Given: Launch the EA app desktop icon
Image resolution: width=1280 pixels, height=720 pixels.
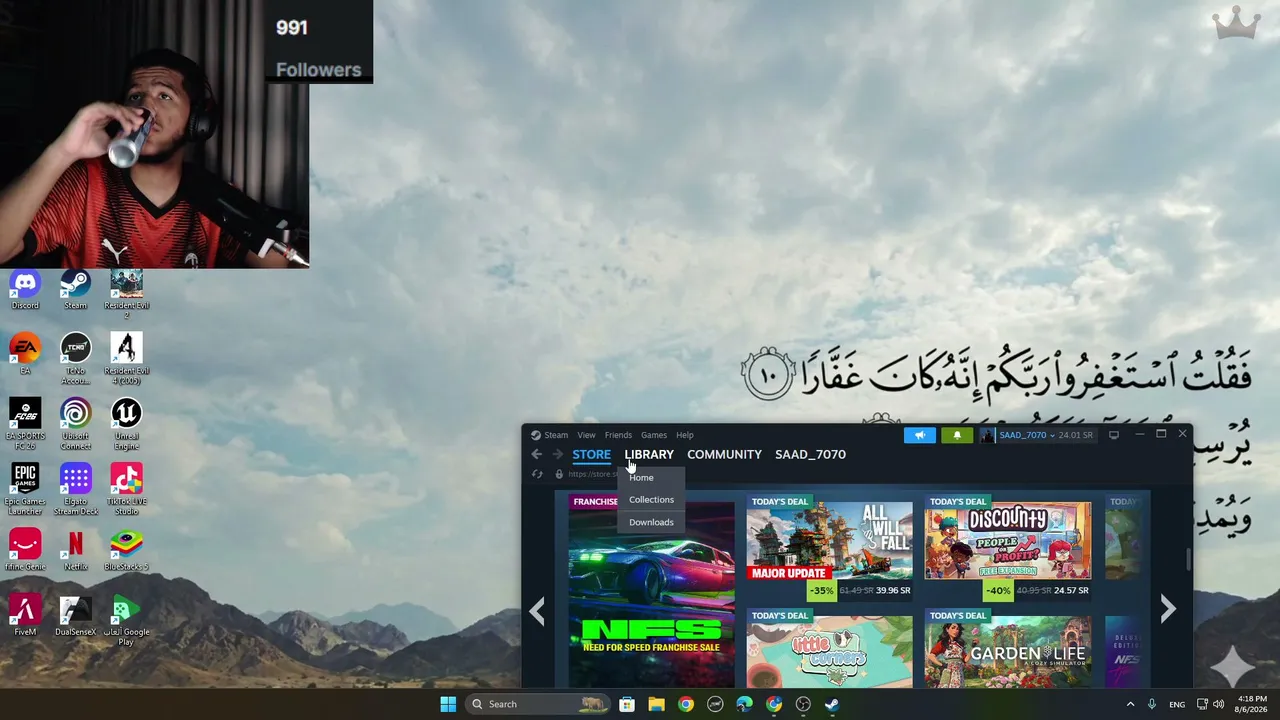Looking at the screenshot, I should 25,353.
